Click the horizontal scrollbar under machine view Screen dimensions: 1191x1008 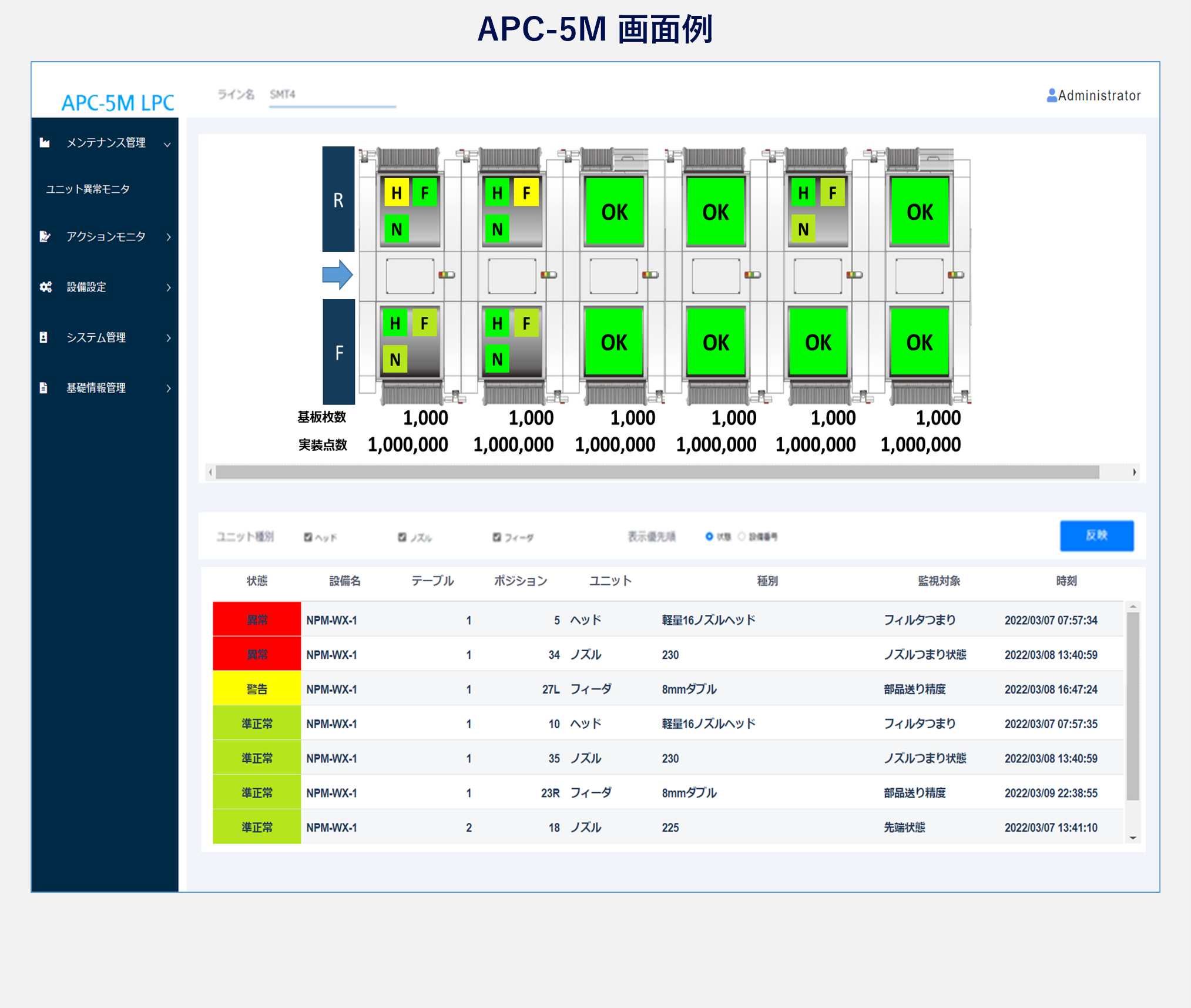[x=657, y=472]
